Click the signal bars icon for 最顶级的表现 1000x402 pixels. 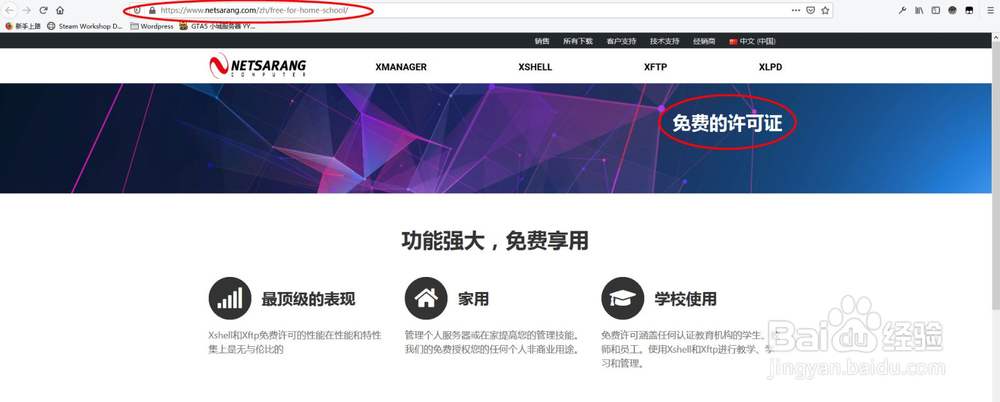tap(230, 298)
